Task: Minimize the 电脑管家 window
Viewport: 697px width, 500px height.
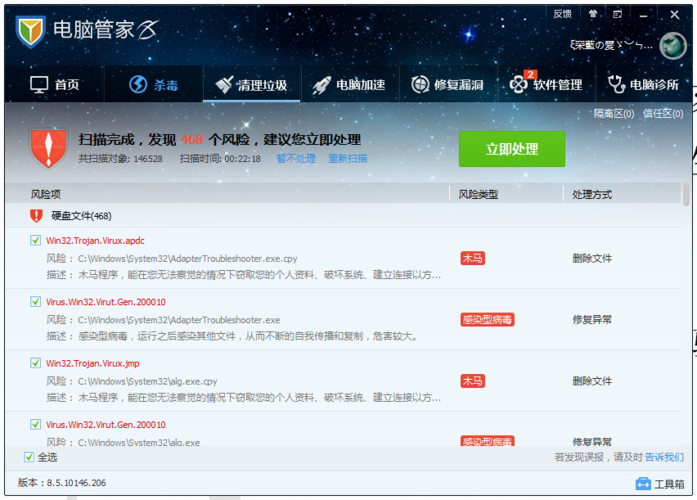Action: pyautogui.click(x=643, y=16)
